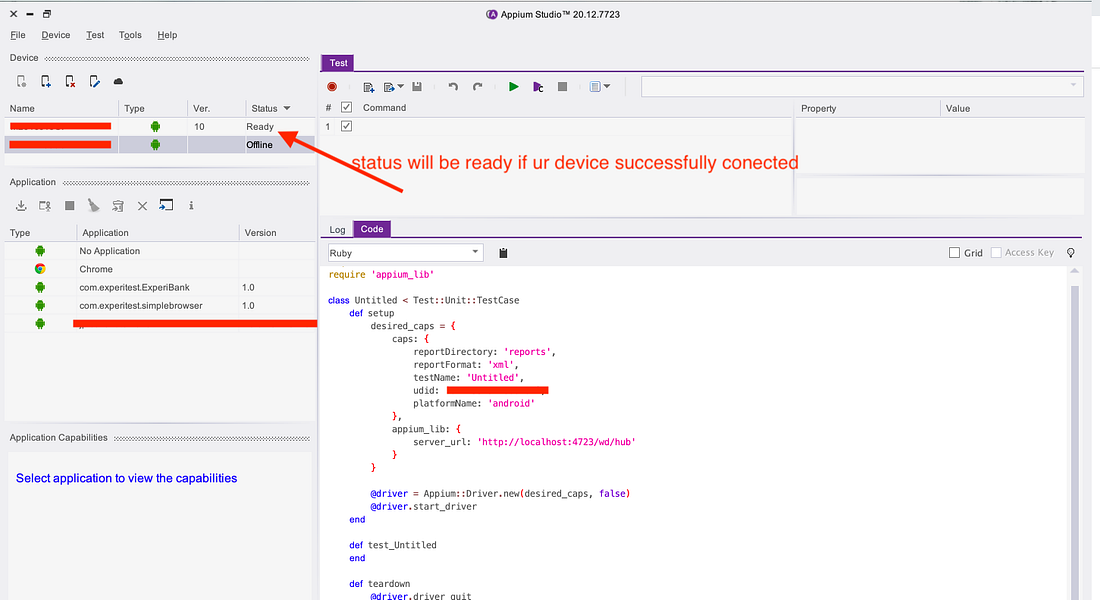The height and width of the screenshot is (600, 1100).
Task: Start recording a new test
Action: click(x=332, y=87)
